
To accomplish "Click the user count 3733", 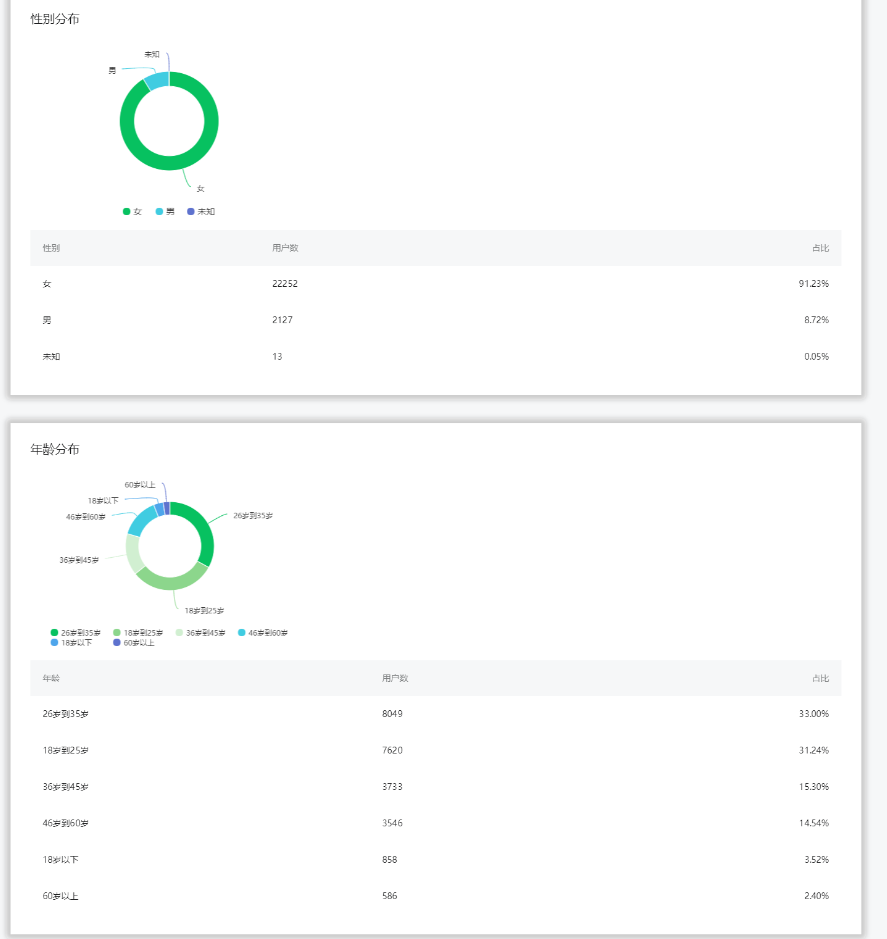I will pyautogui.click(x=392, y=787).
